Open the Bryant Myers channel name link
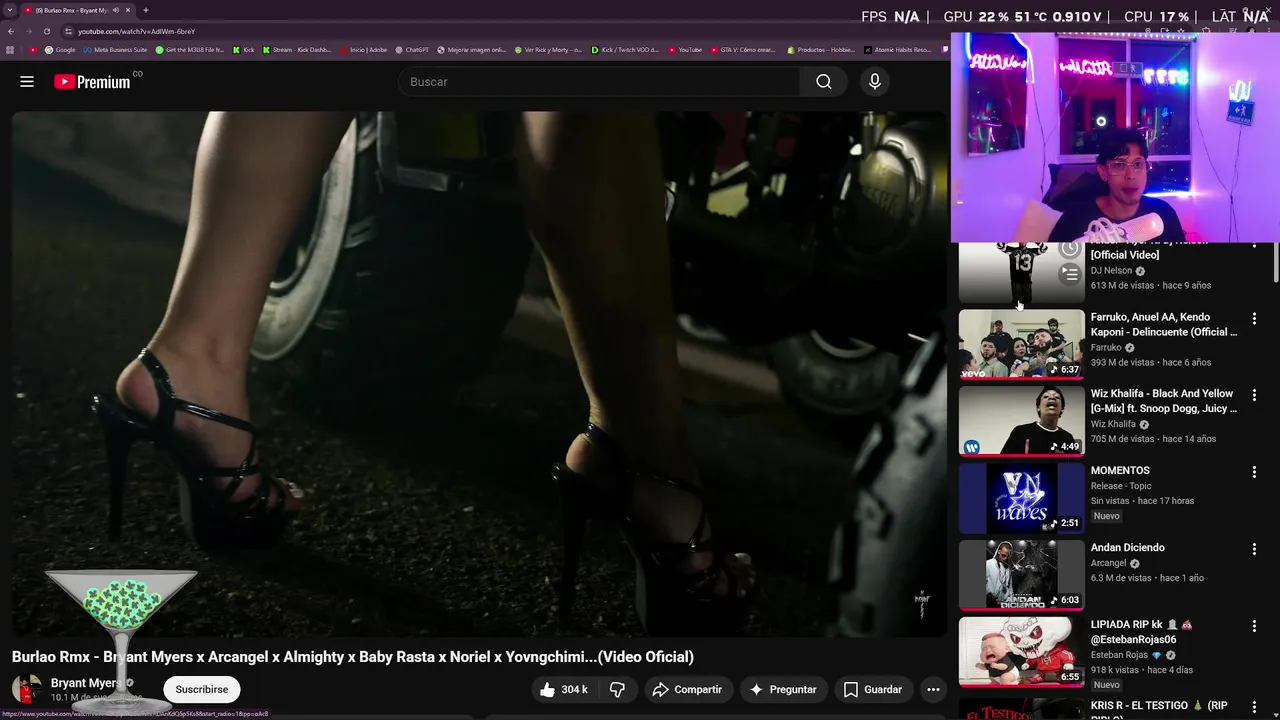 point(85,683)
